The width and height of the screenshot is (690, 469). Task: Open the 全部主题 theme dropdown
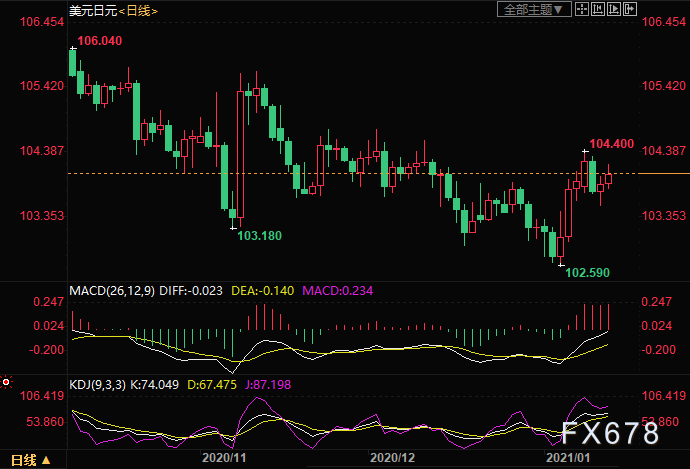[534, 9]
